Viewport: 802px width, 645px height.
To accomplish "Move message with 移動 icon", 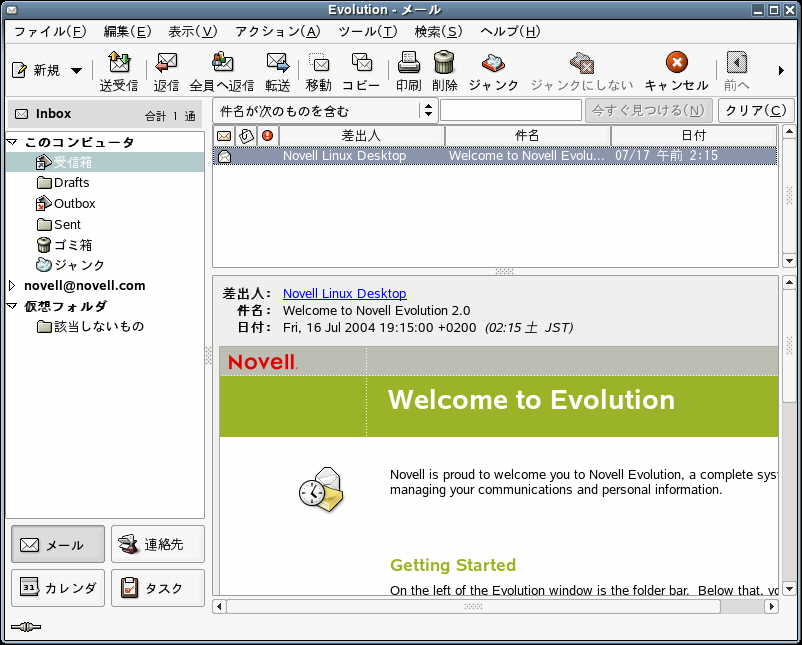I will (319, 63).
